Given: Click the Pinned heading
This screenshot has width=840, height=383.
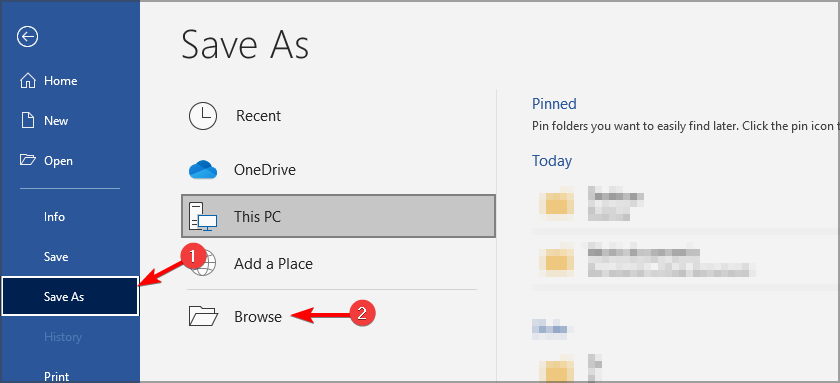Looking at the screenshot, I should click(554, 103).
